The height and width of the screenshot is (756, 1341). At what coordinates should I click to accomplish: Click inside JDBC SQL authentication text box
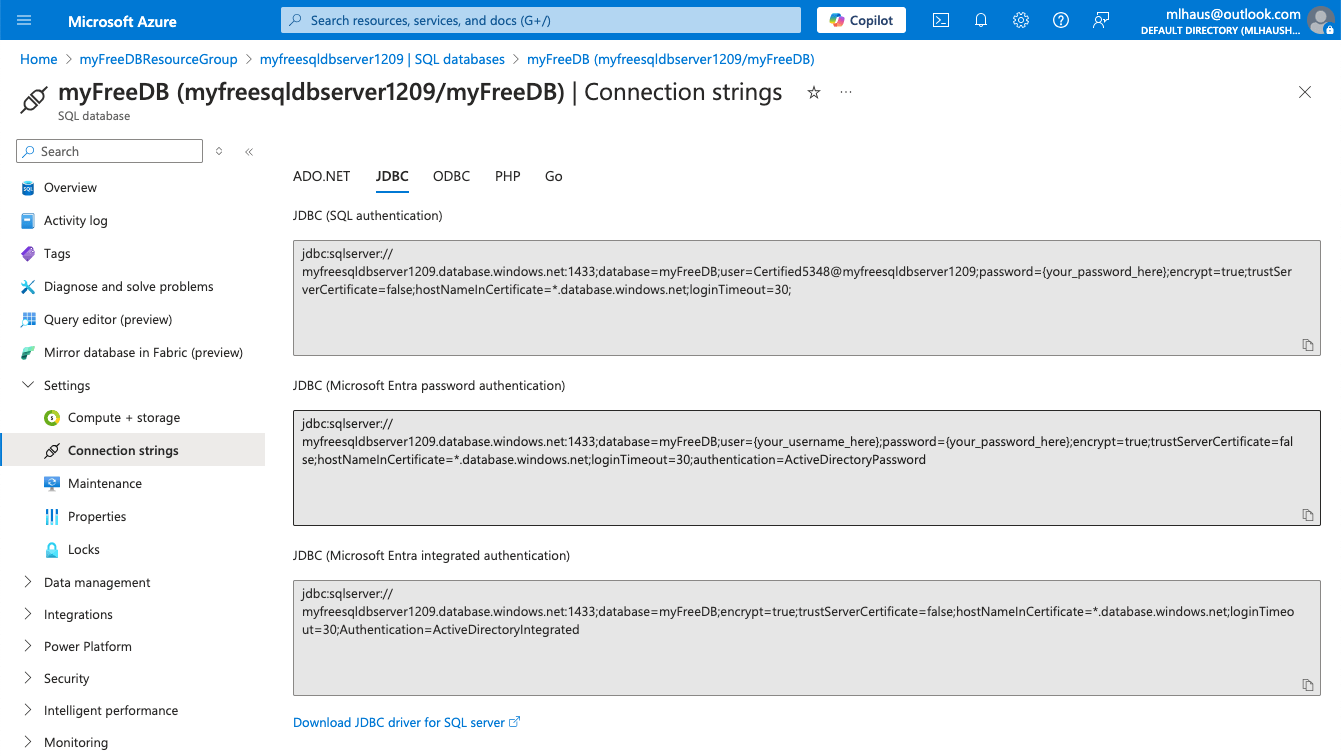tap(806, 297)
